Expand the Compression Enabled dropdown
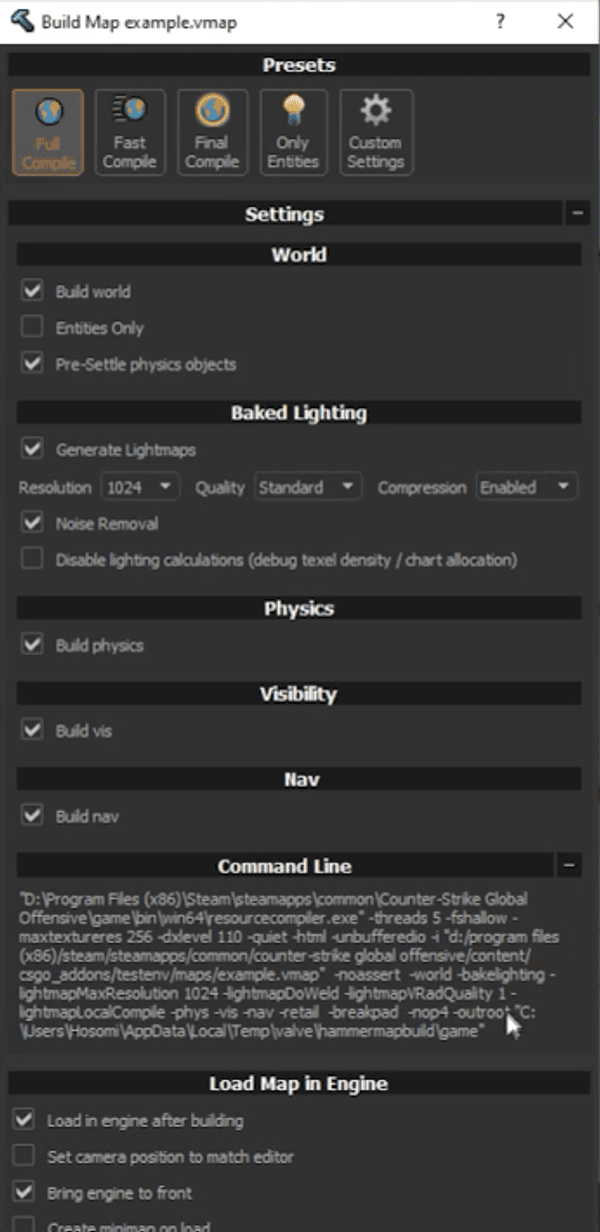The width and height of the screenshot is (600, 1232). click(x=526, y=487)
